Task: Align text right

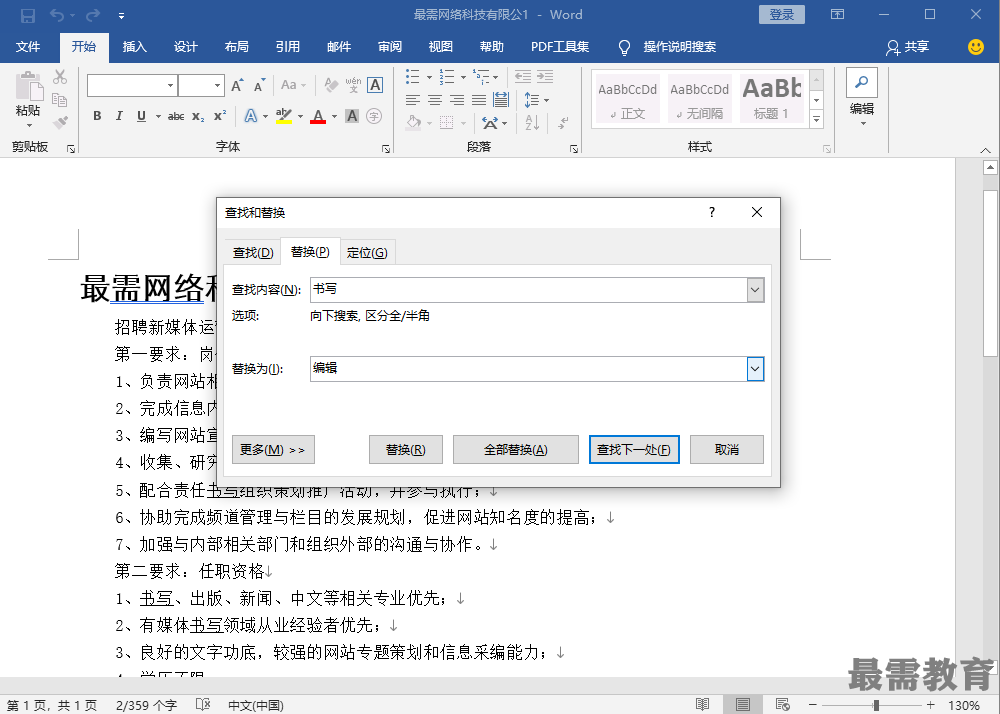Action: click(x=457, y=100)
